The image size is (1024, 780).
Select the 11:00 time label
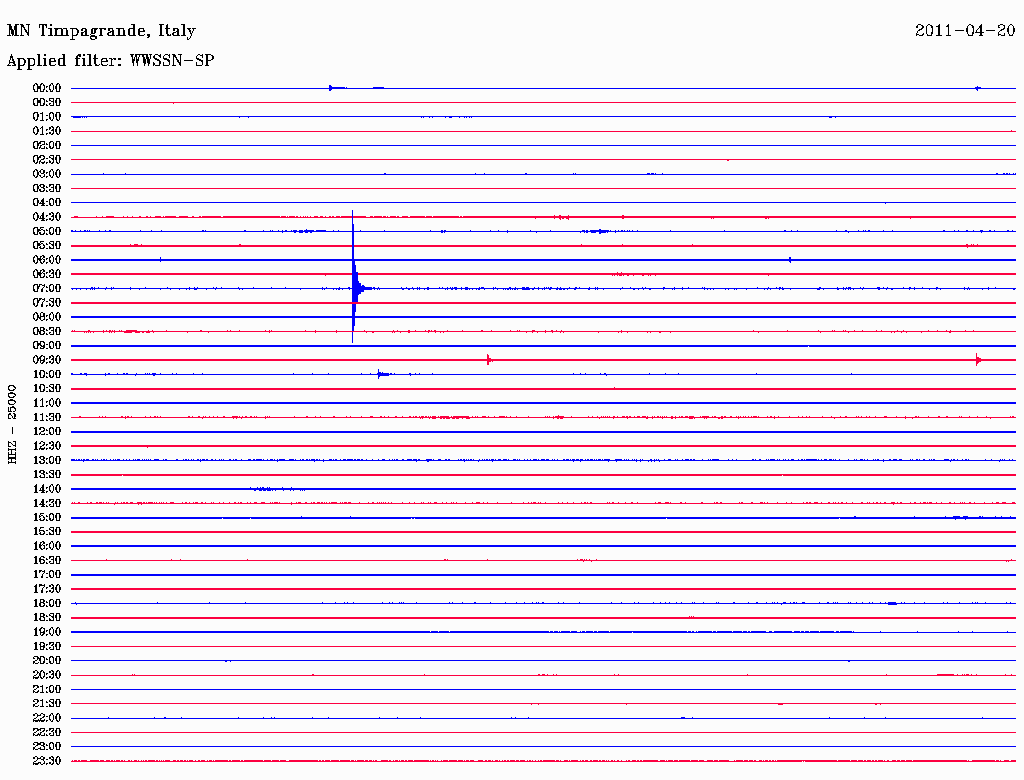coord(47,403)
